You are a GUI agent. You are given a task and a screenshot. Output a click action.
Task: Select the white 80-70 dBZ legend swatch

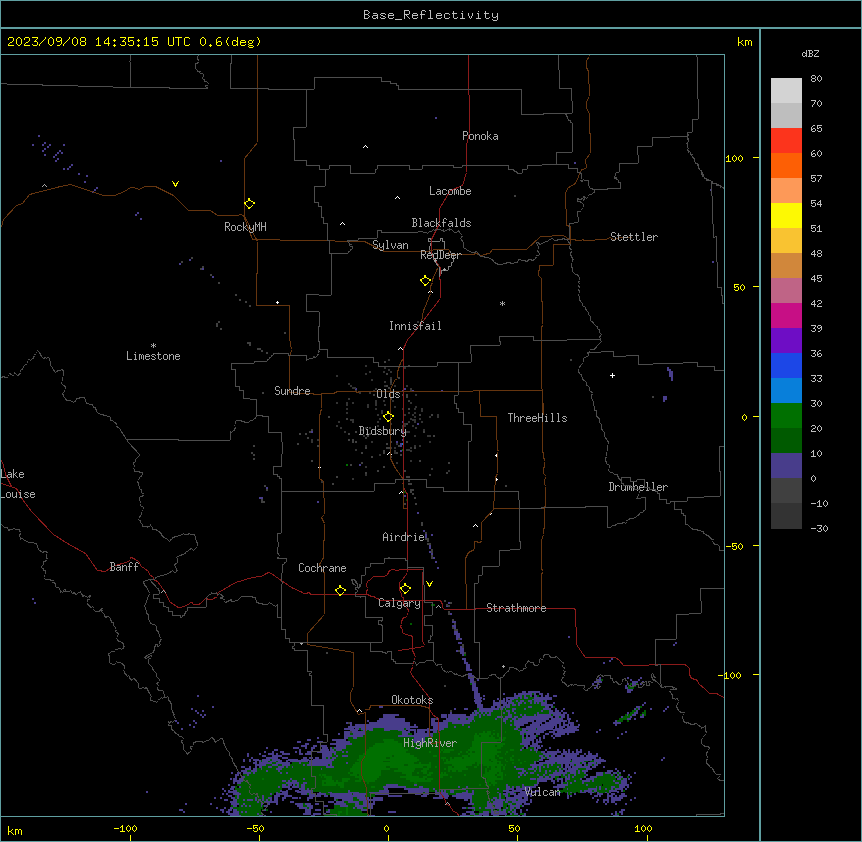(x=786, y=91)
